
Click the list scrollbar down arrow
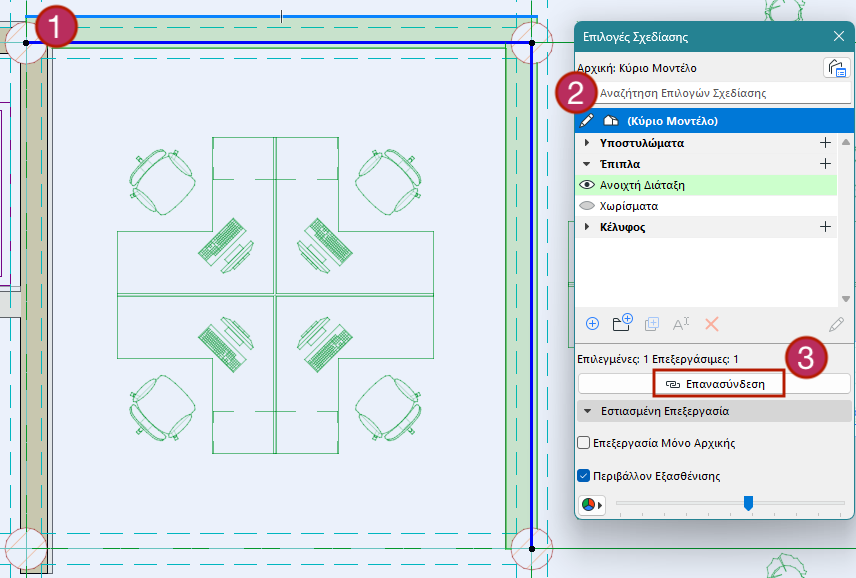pyautogui.click(x=846, y=299)
